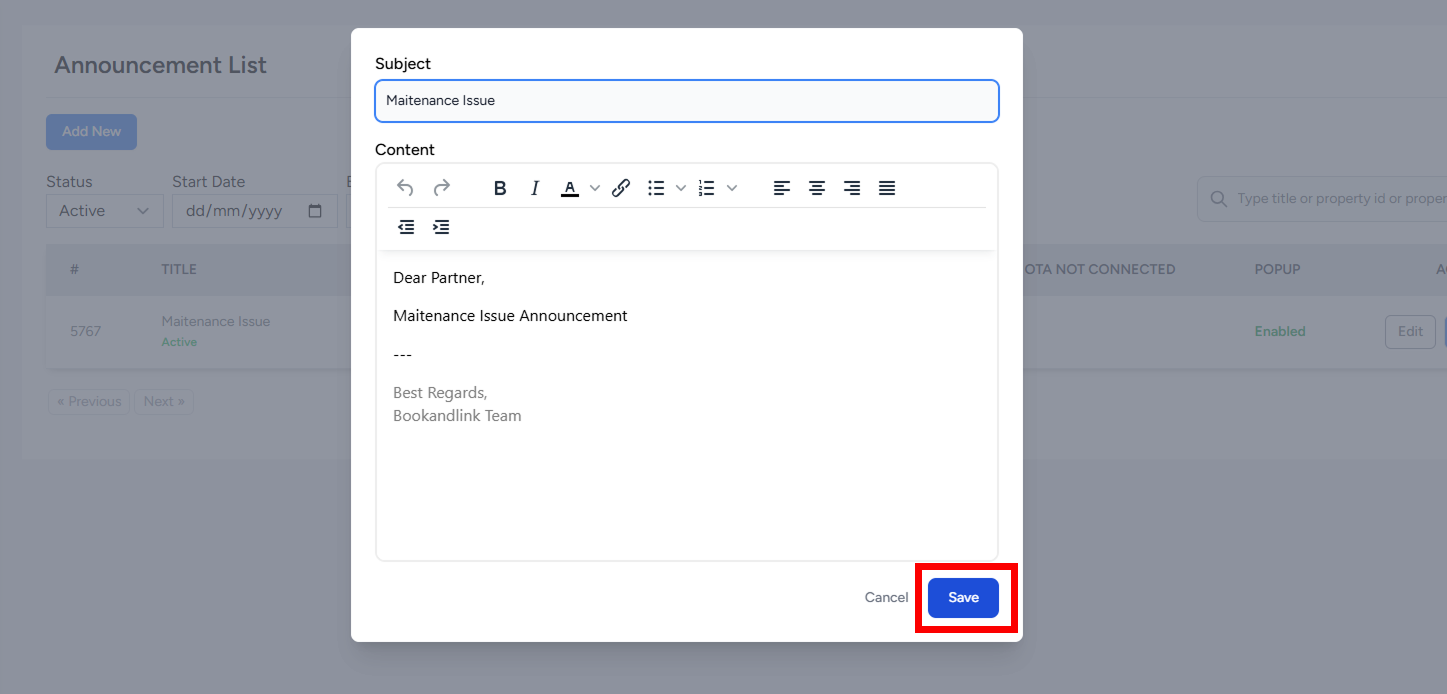
Task: Click 'Best Regards,' text in editor
Action: pos(440,393)
